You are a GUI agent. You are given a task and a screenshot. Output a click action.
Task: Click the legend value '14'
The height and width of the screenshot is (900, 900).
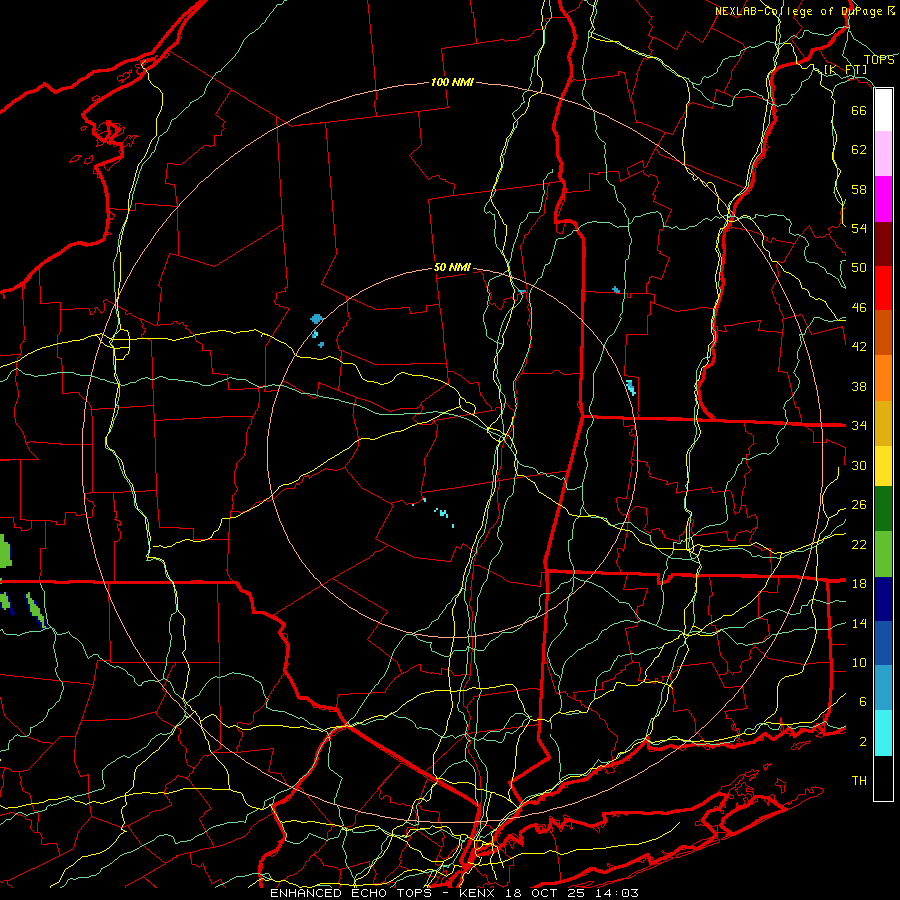point(859,623)
